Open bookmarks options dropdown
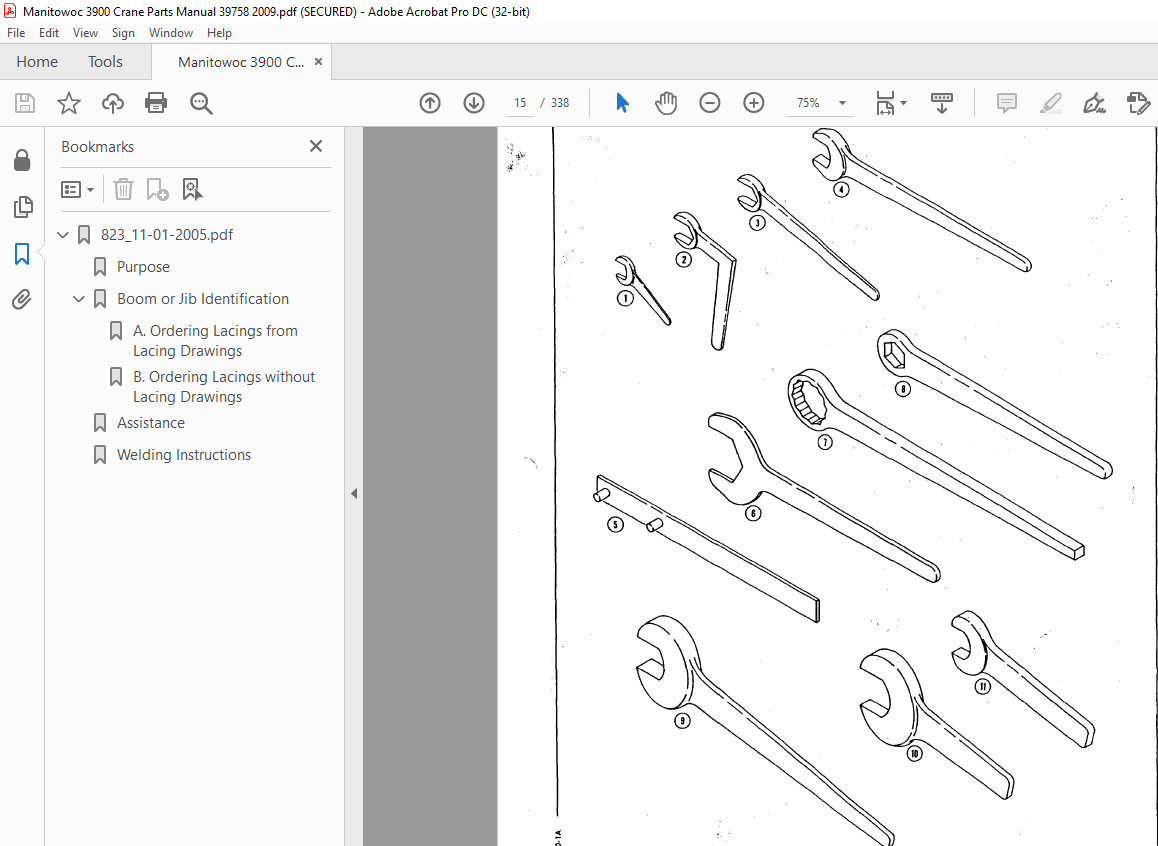Image resolution: width=1158 pixels, height=846 pixels. pos(77,190)
